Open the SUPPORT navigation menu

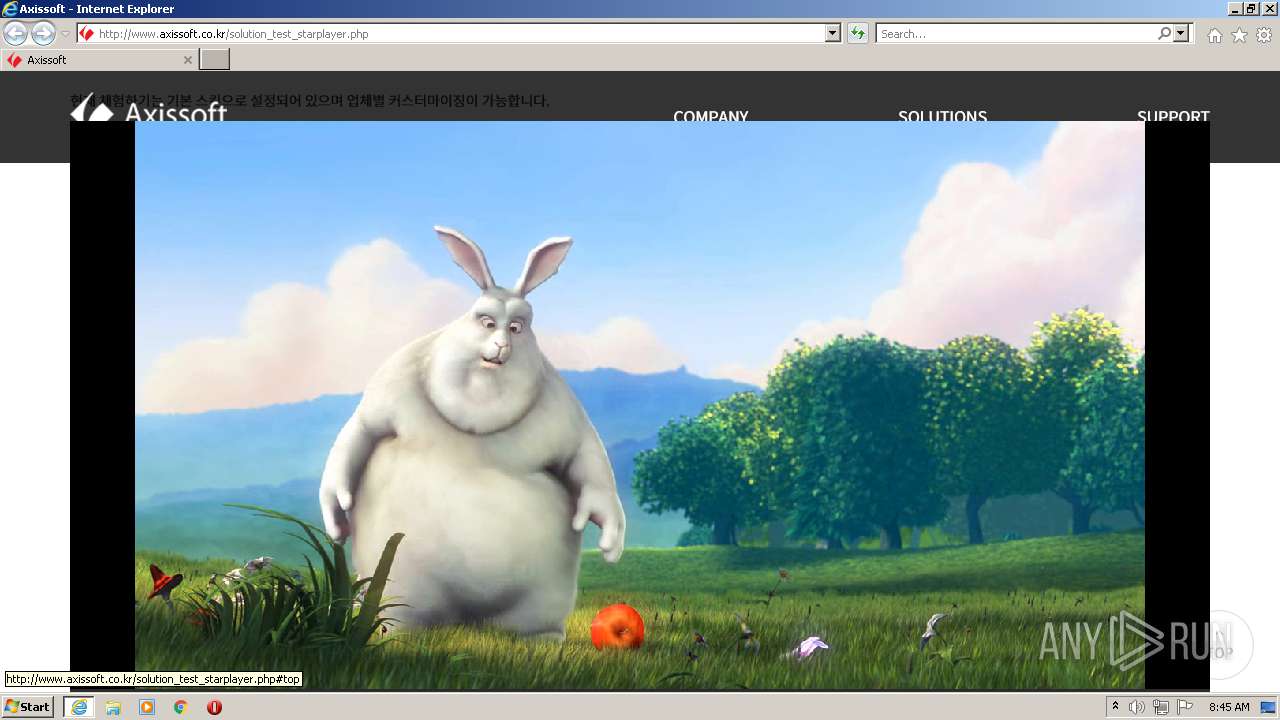tap(1173, 116)
